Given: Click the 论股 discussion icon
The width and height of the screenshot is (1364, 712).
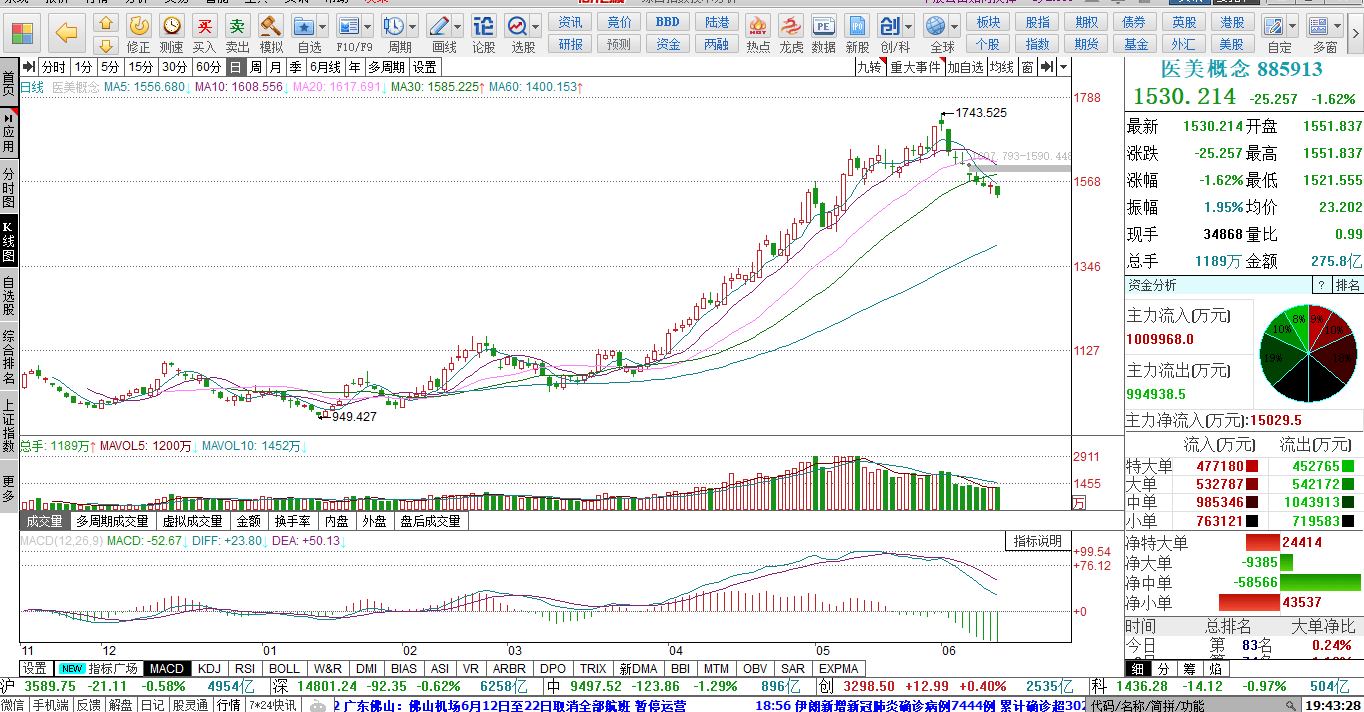Looking at the screenshot, I should [483, 33].
